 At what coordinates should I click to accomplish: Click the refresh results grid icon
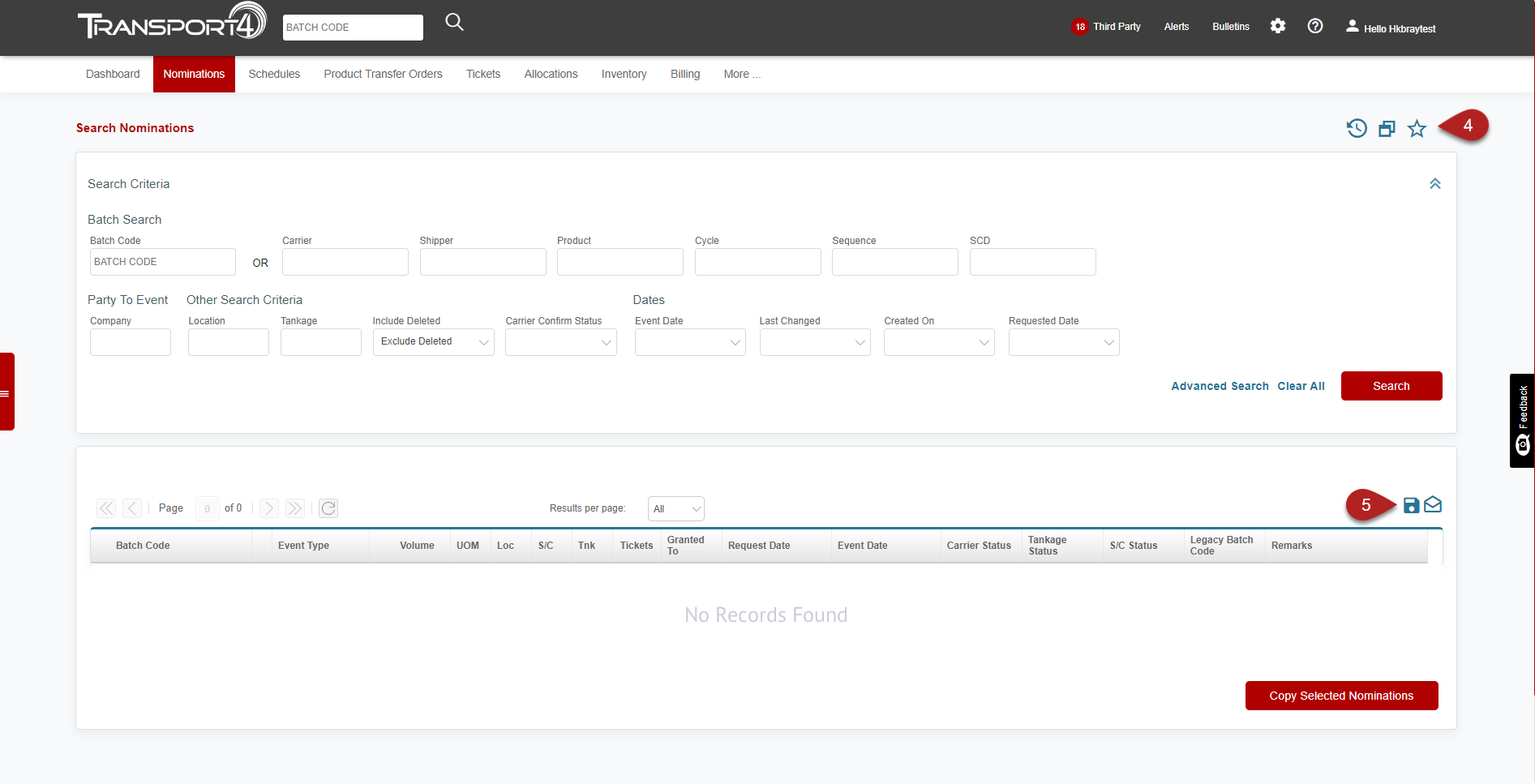pos(328,508)
